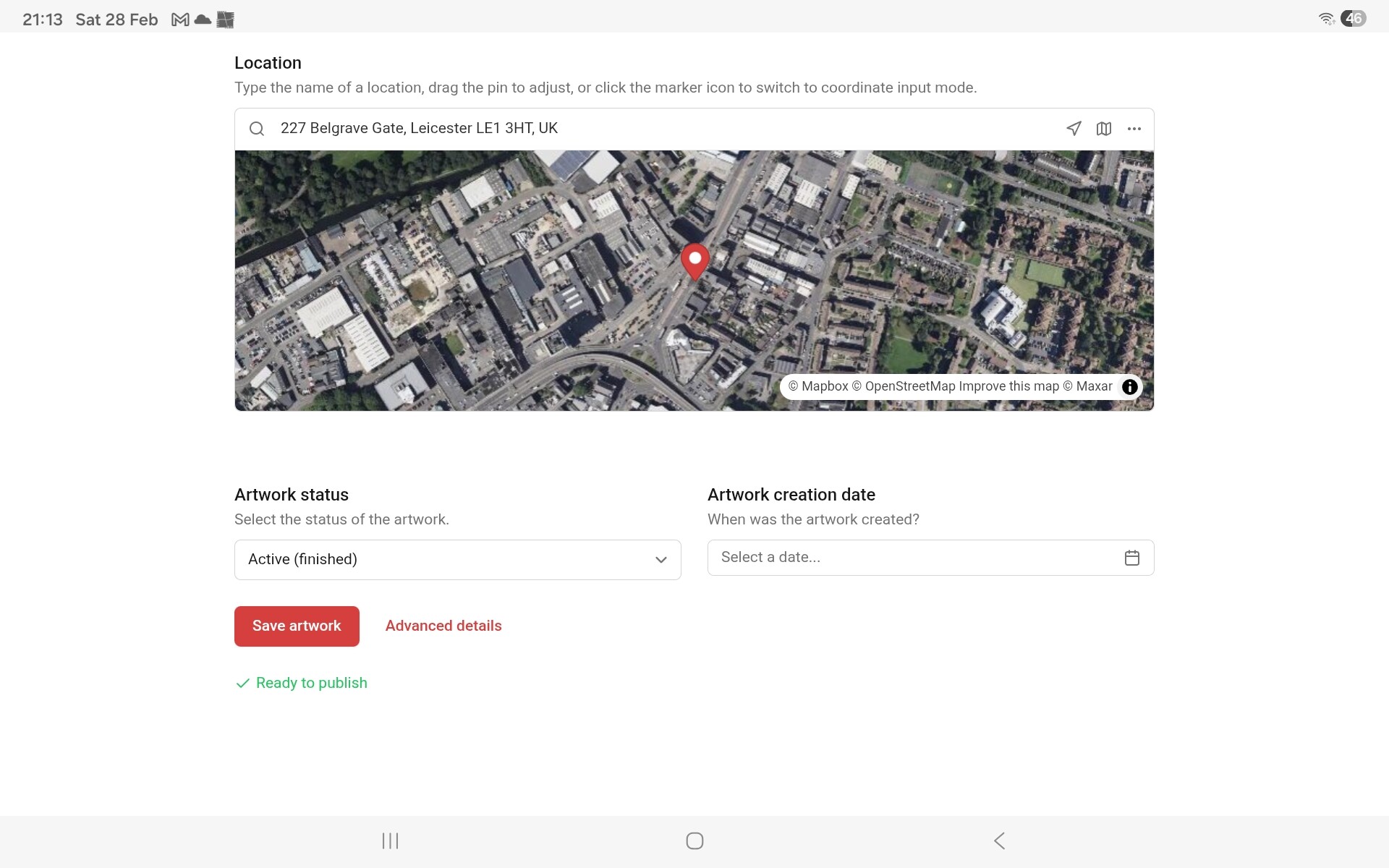This screenshot has width=1389, height=868.
Task: Expand the Artwork status dropdown
Action: (x=457, y=560)
